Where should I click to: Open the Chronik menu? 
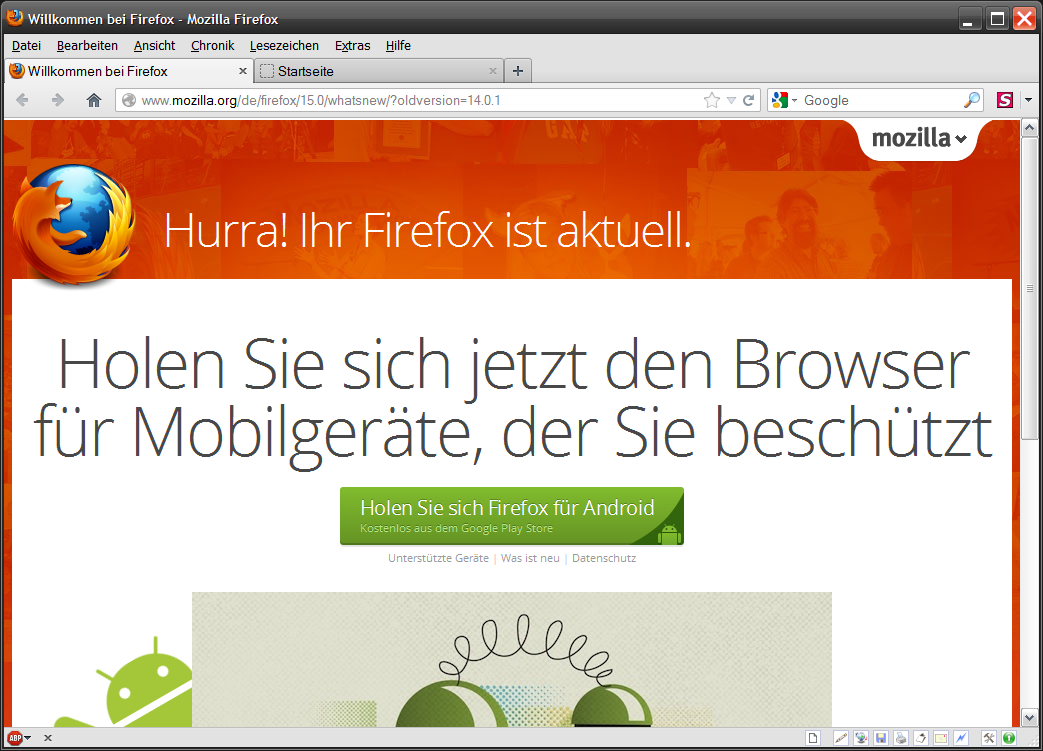point(212,45)
